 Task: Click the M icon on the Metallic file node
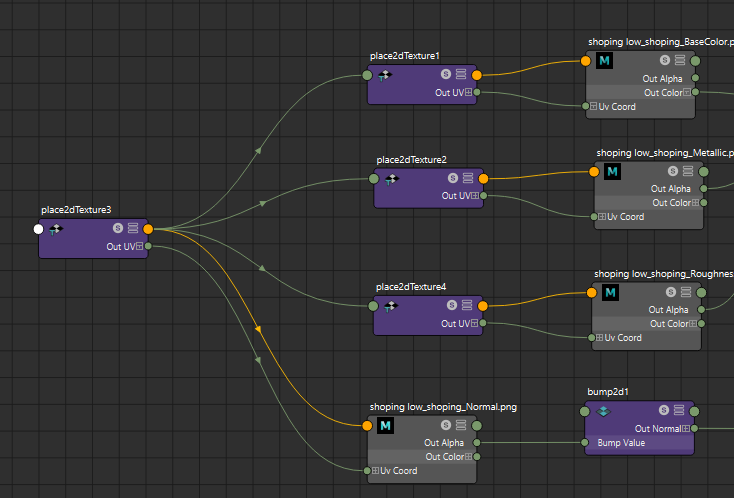(x=612, y=171)
